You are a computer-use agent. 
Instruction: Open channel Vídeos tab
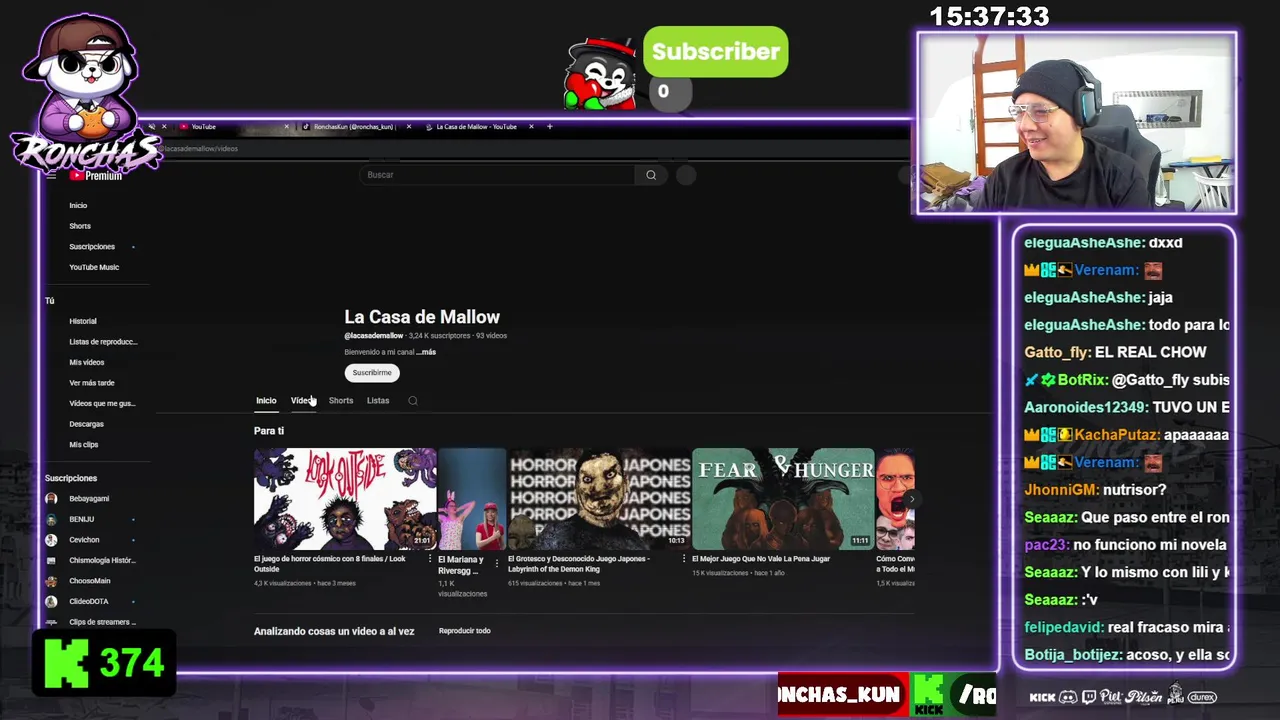coord(303,401)
